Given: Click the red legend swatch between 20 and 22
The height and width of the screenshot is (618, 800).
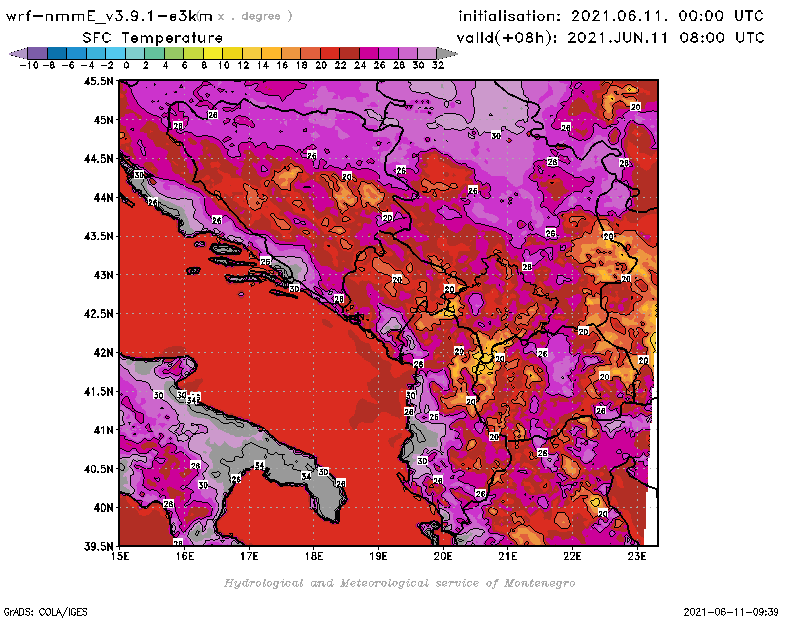Looking at the screenshot, I should coord(330,53).
